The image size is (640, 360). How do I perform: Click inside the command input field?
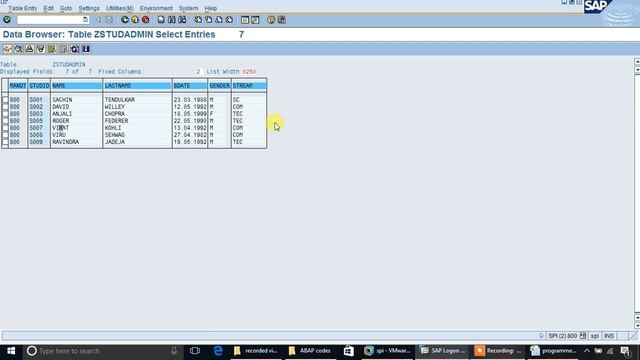pos(49,20)
